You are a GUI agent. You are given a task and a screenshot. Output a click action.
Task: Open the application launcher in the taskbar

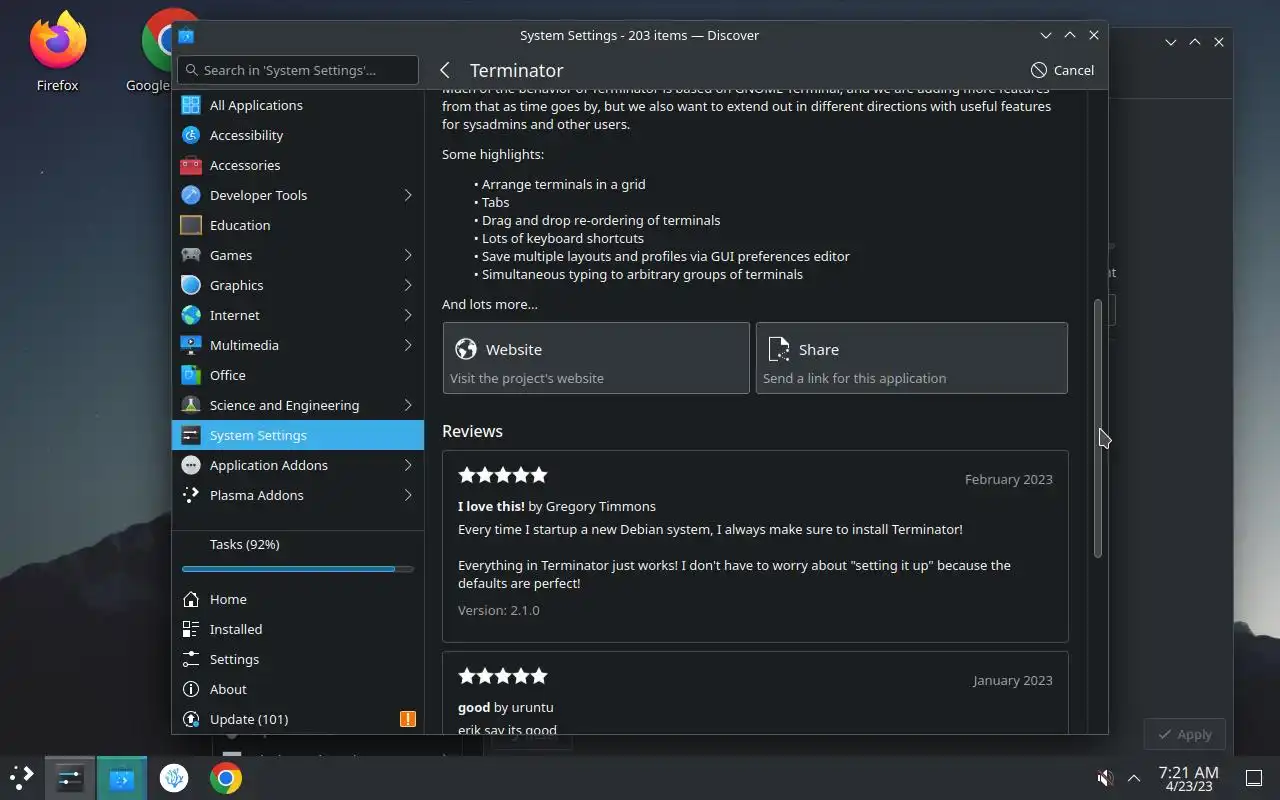22,778
